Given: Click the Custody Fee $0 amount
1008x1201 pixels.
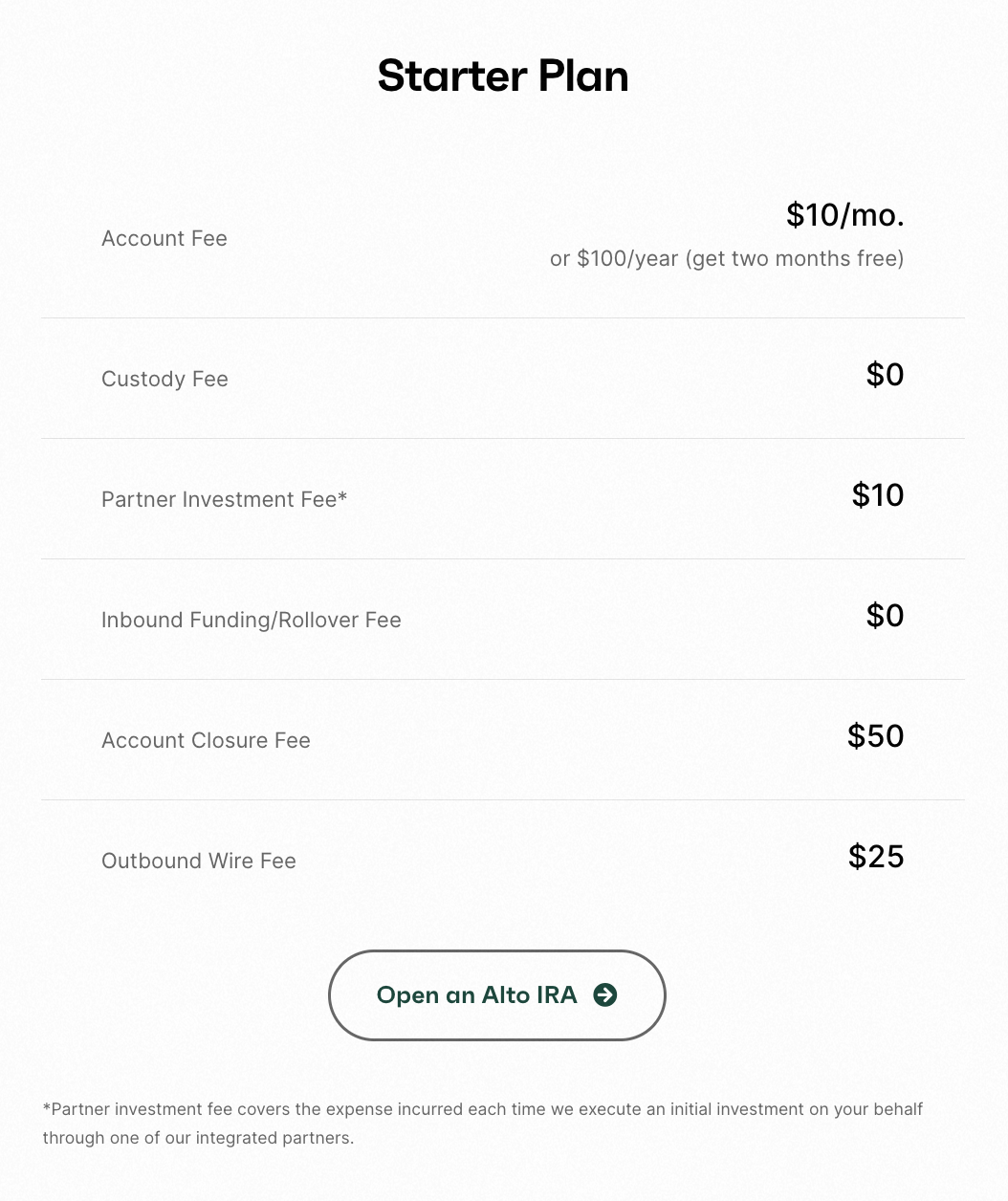Looking at the screenshot, I should pyautogui.click(x=886, y=374).
